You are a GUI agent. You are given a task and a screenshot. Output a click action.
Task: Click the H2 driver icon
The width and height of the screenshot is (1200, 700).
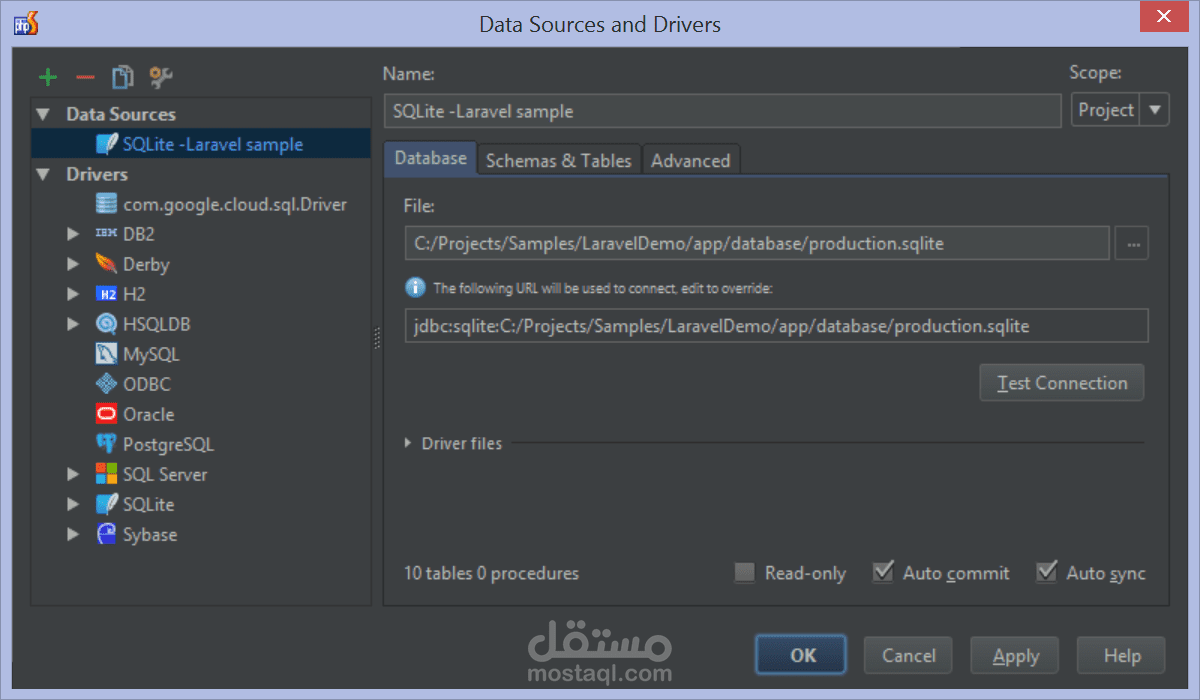point(106,294)
